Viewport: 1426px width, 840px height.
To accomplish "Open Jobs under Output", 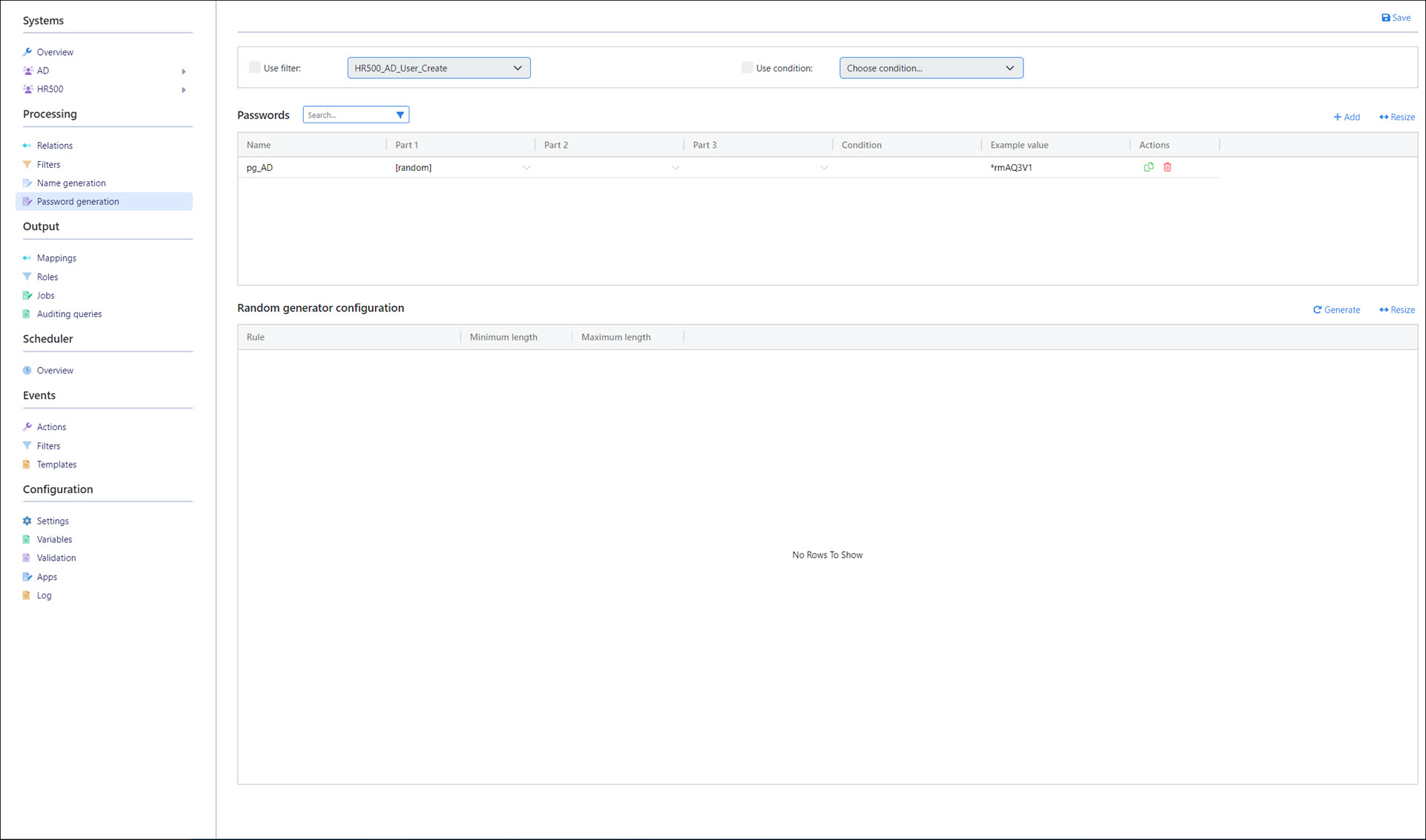I will pyautogui.click(x=45, y=296).
